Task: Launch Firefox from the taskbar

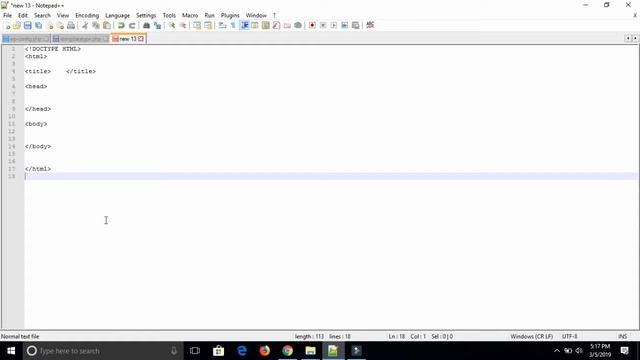Action: pyautogui.click(x=264, y=351)
